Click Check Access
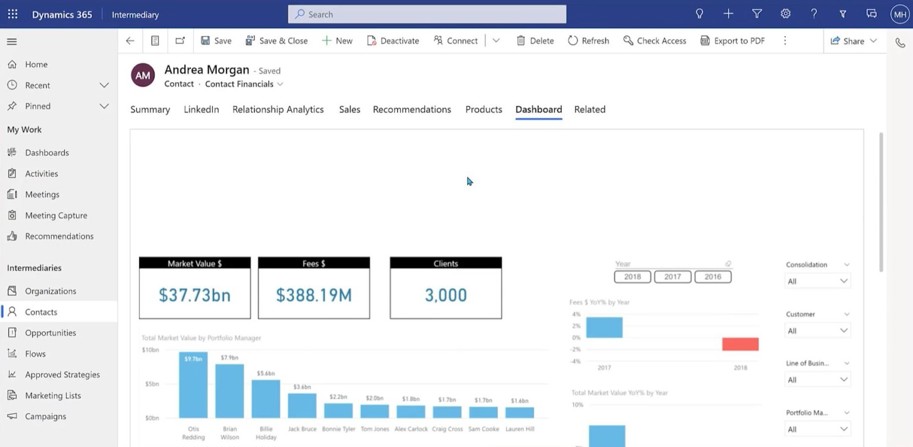Screen dimensions: 913x447 pyautogui.click(x=654, y=41)
